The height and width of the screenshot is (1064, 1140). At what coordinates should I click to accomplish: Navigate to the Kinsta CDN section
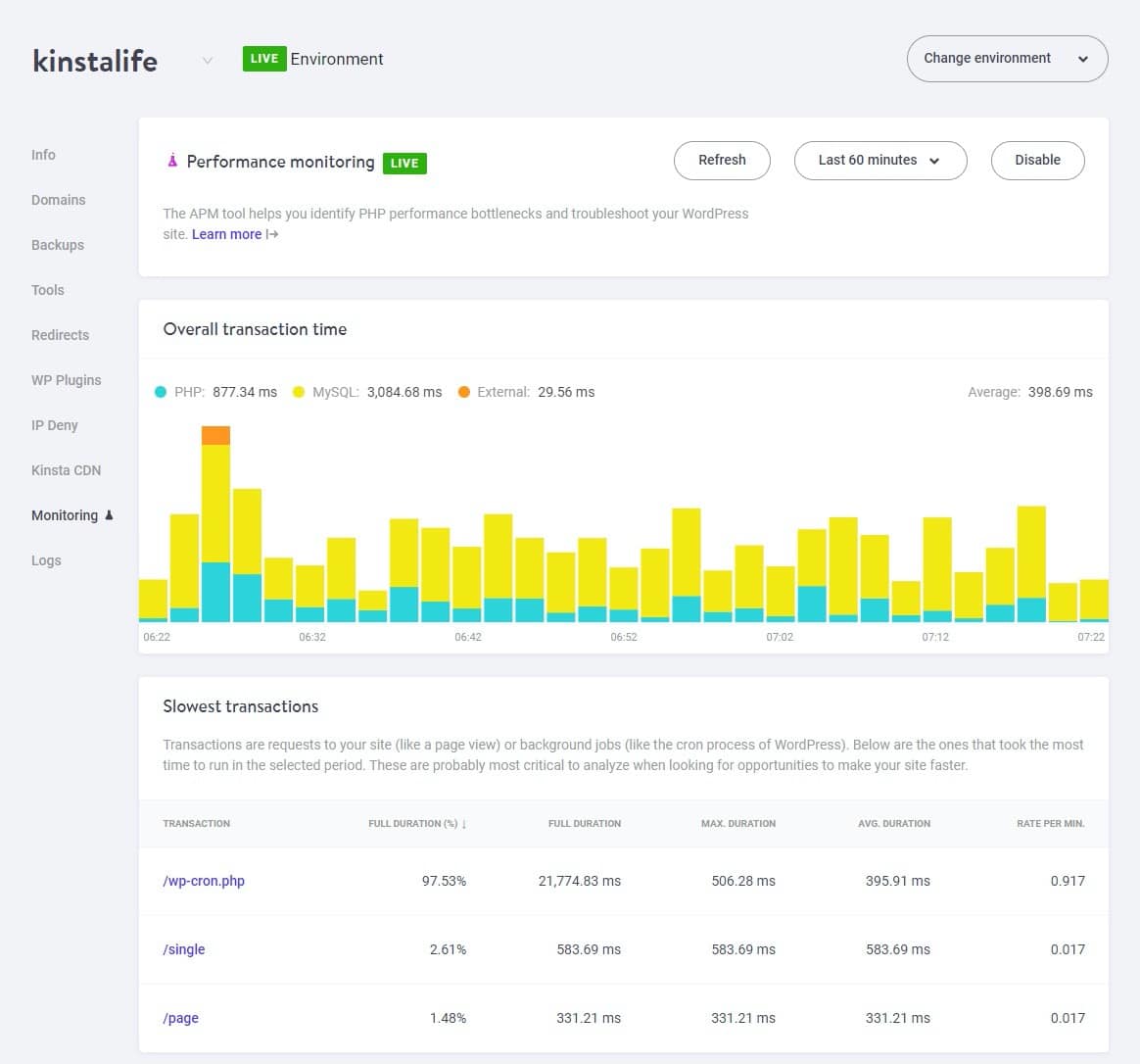(66, 470)
